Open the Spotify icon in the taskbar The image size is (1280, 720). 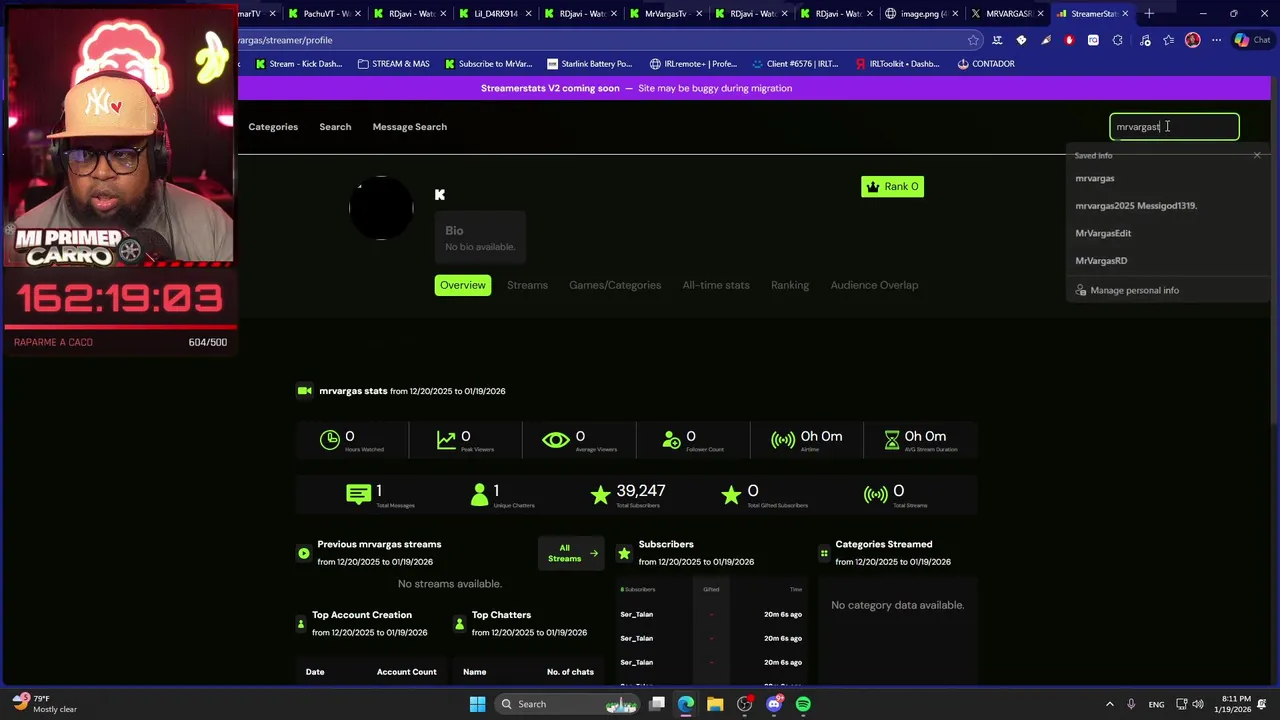coord(803,704)
